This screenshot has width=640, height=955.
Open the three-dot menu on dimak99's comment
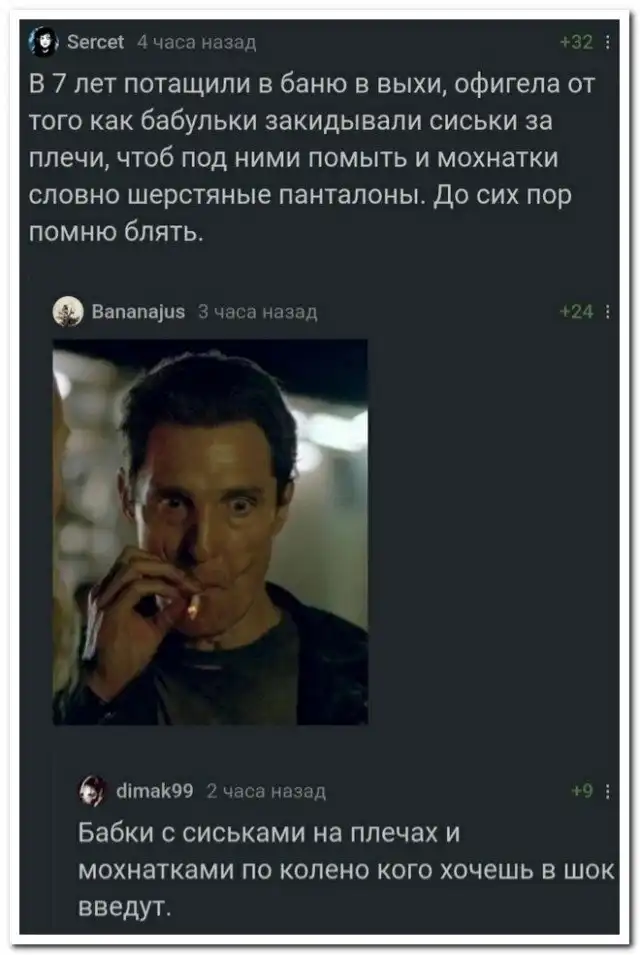[x=607, y=791]
